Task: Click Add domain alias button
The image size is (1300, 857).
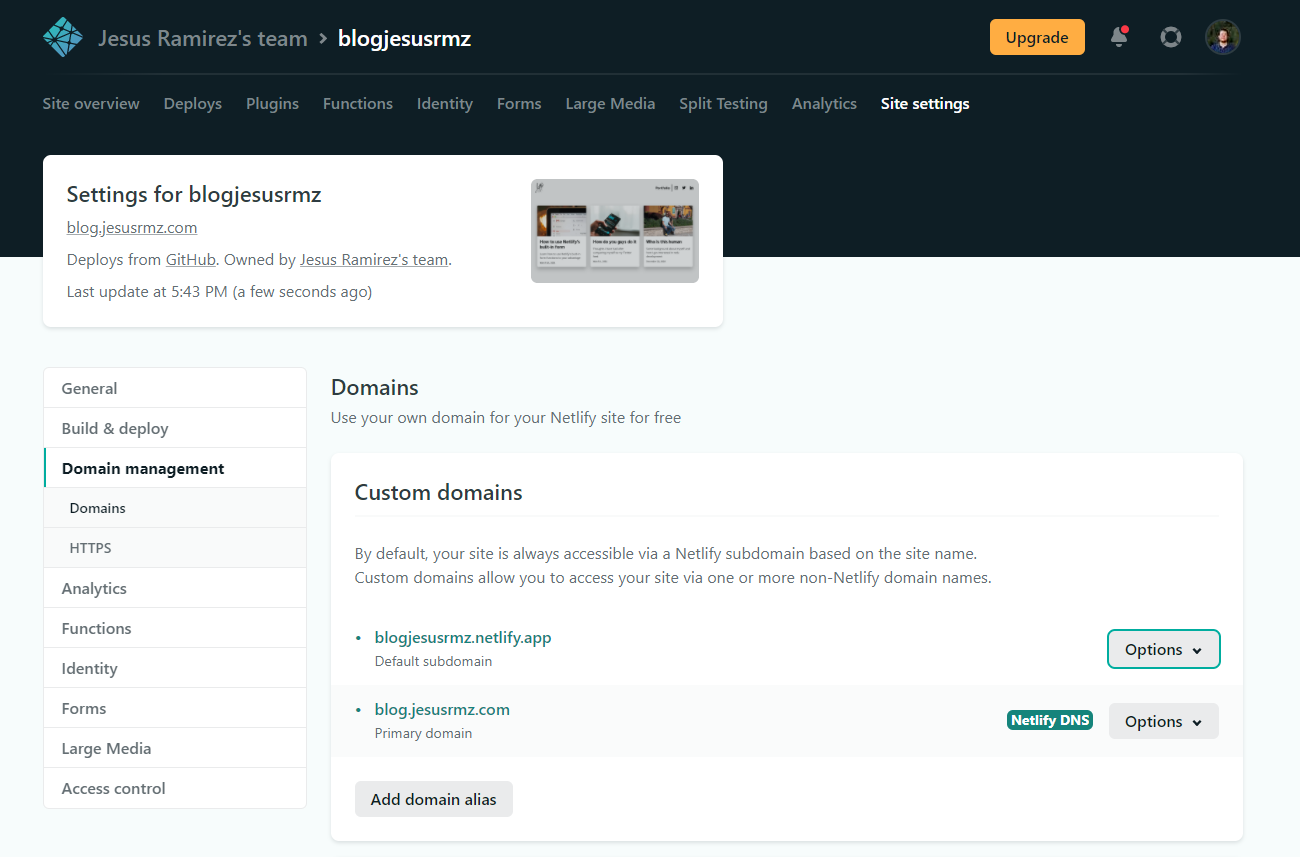Action: [x=434, y=799]
